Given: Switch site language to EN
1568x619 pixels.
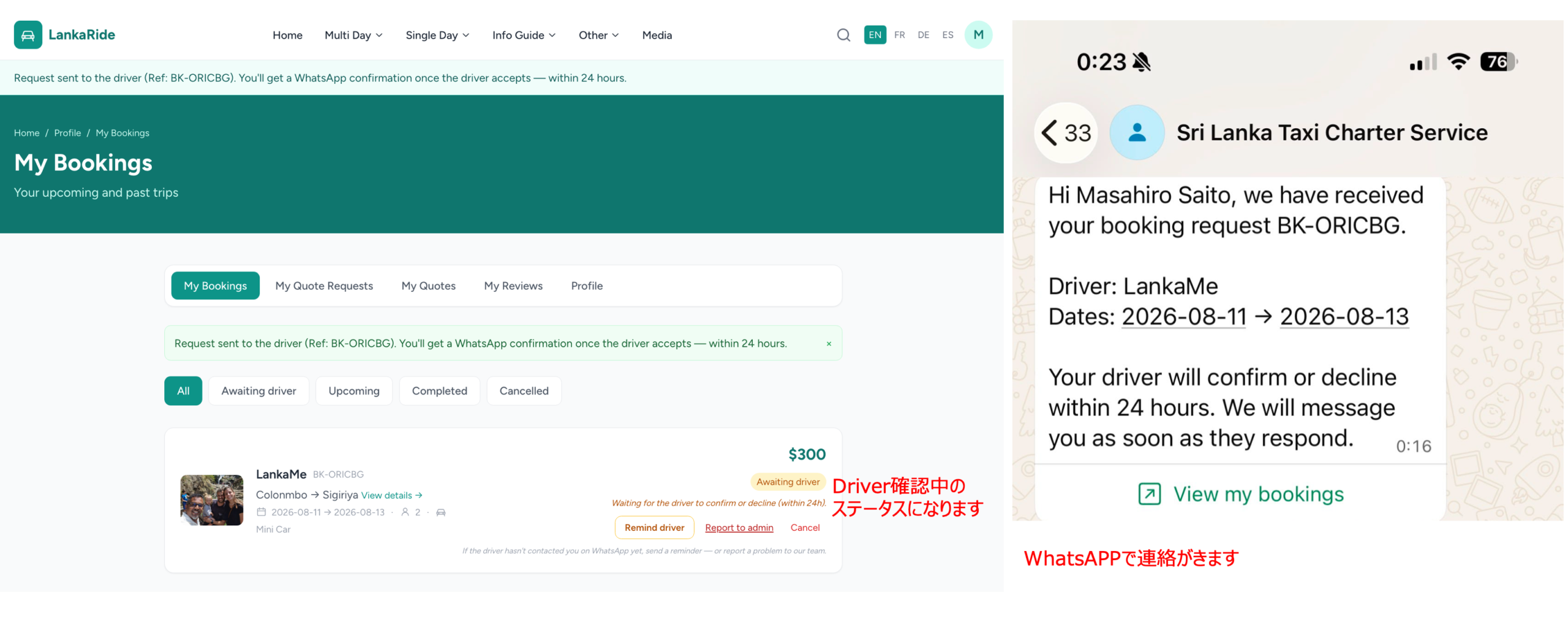Looking at the screenshot, I should (x=875, y=35).
